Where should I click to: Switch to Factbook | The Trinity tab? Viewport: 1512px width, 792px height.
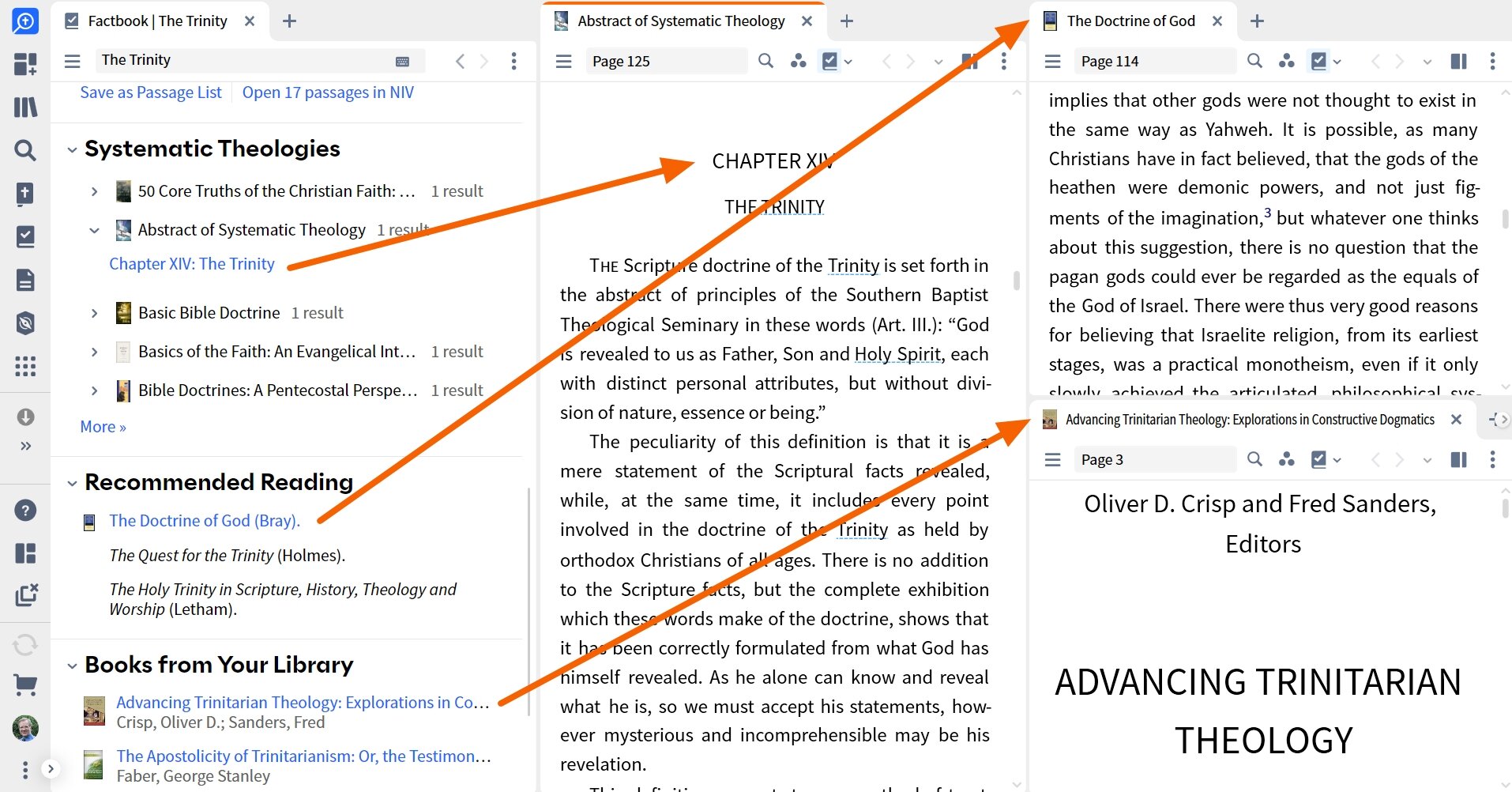(x=157, y=21)
